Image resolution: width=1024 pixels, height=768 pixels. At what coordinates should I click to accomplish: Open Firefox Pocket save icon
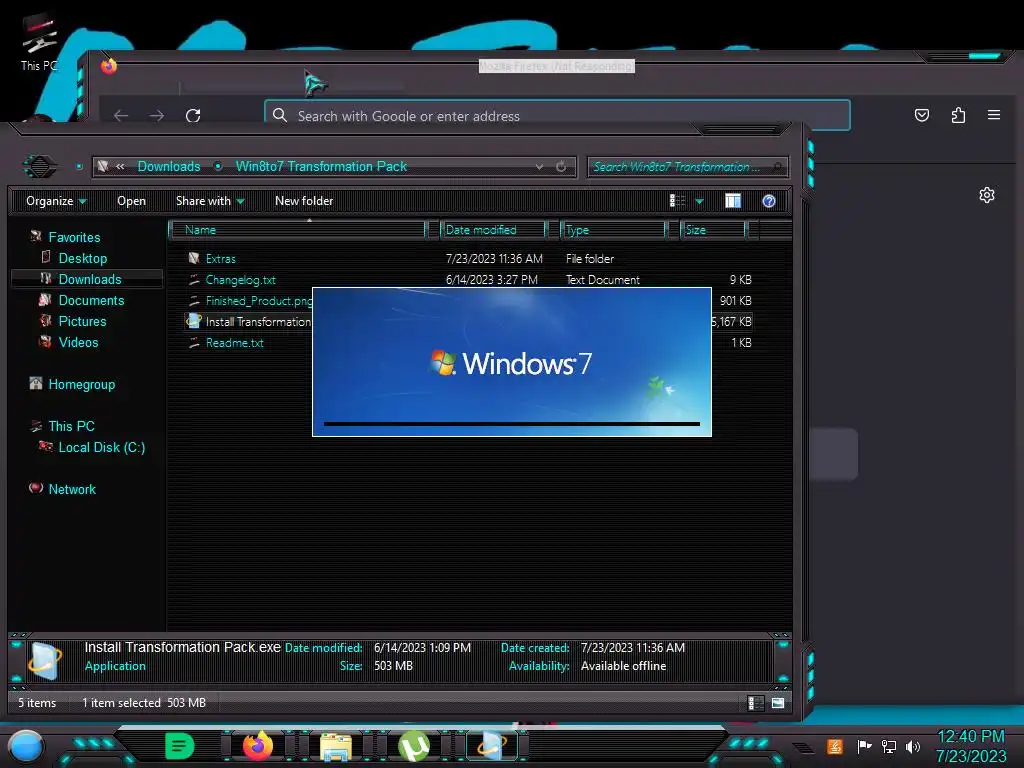click(921, 116)
